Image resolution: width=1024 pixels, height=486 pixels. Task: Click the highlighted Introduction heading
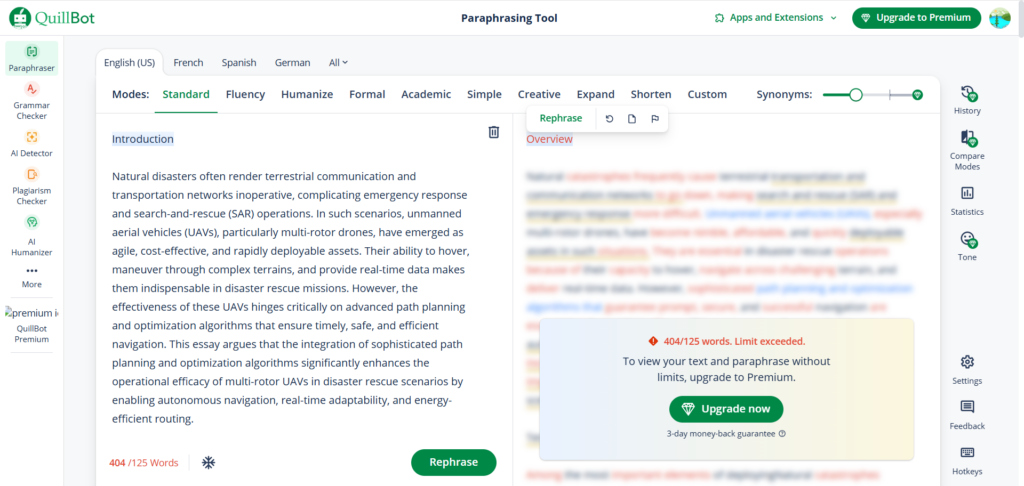point(143,139)
